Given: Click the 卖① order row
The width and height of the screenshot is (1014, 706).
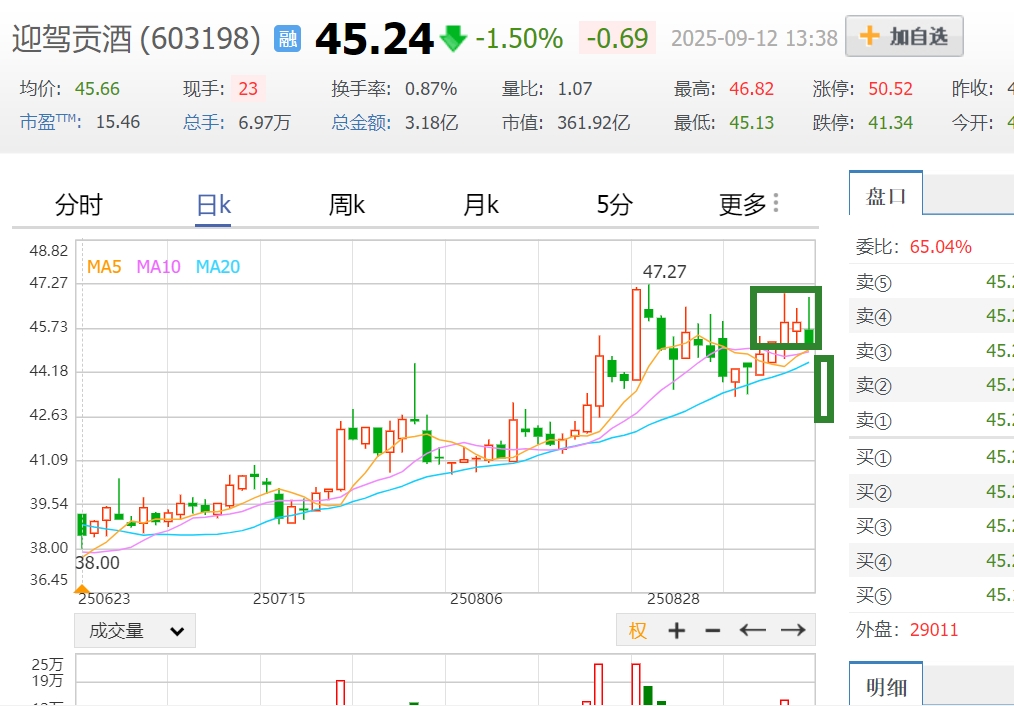Looking at the screenshot, I should click(931, 420).
